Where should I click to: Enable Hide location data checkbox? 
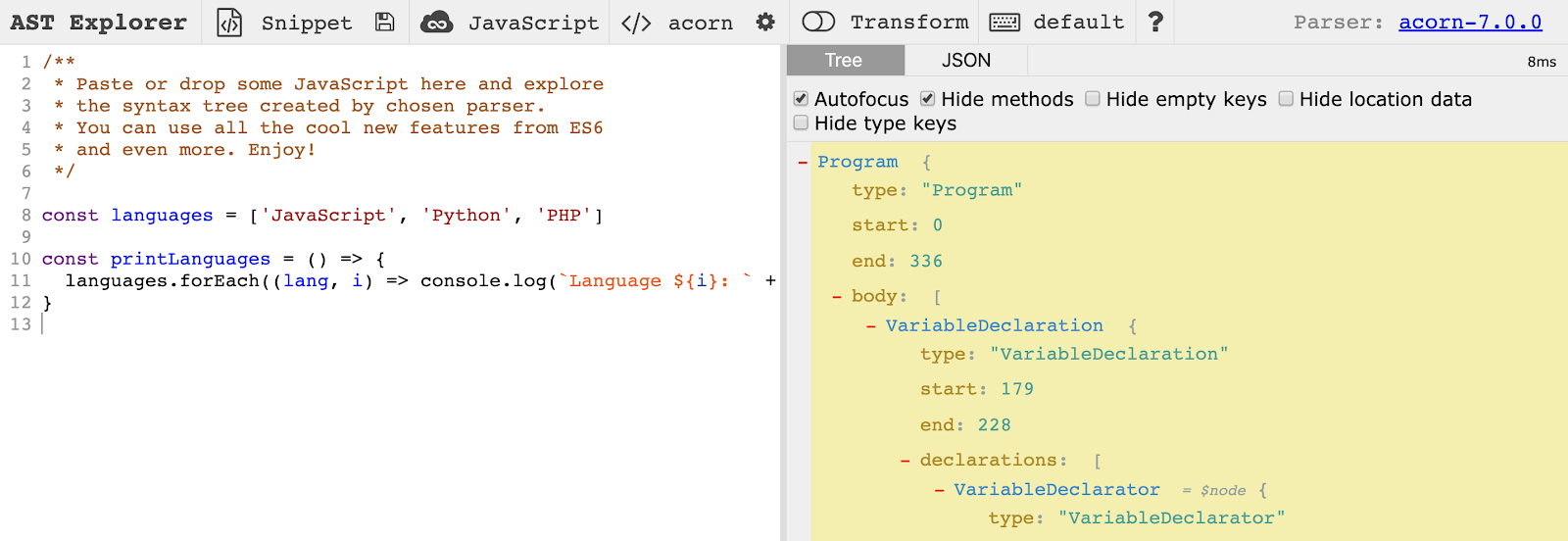[1286, 99]
